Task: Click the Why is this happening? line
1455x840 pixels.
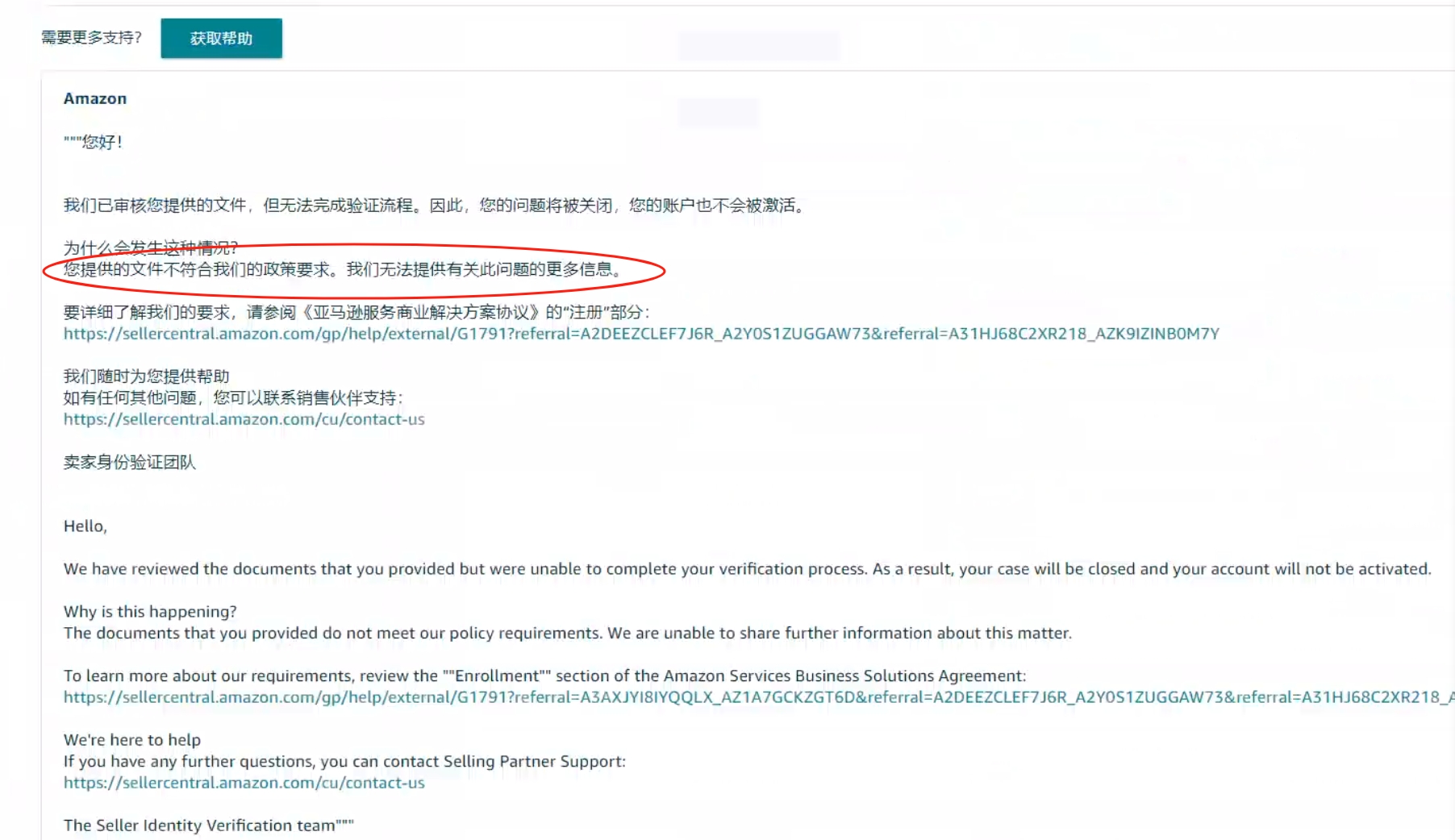Action: pos(150,612)
